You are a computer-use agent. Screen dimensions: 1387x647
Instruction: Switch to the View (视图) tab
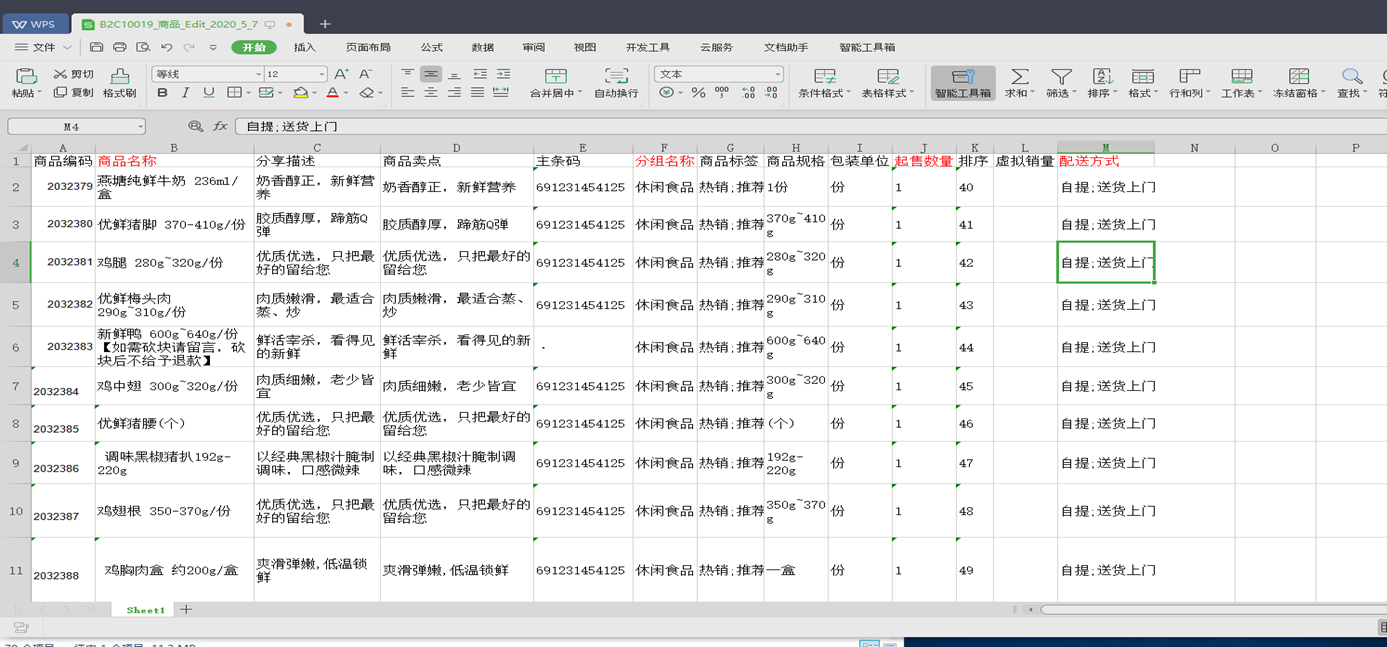click(585, 47)
